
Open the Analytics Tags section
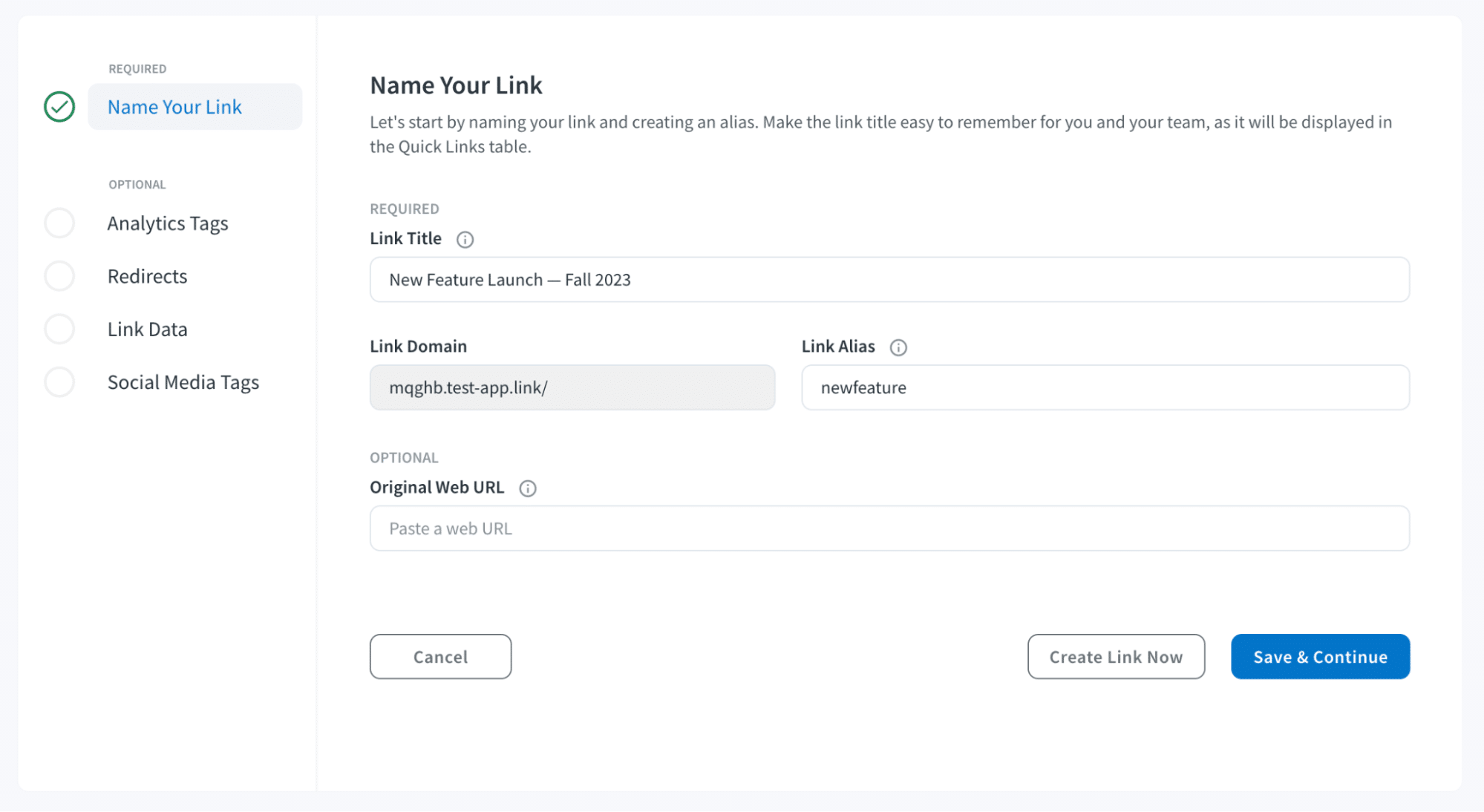168,223
